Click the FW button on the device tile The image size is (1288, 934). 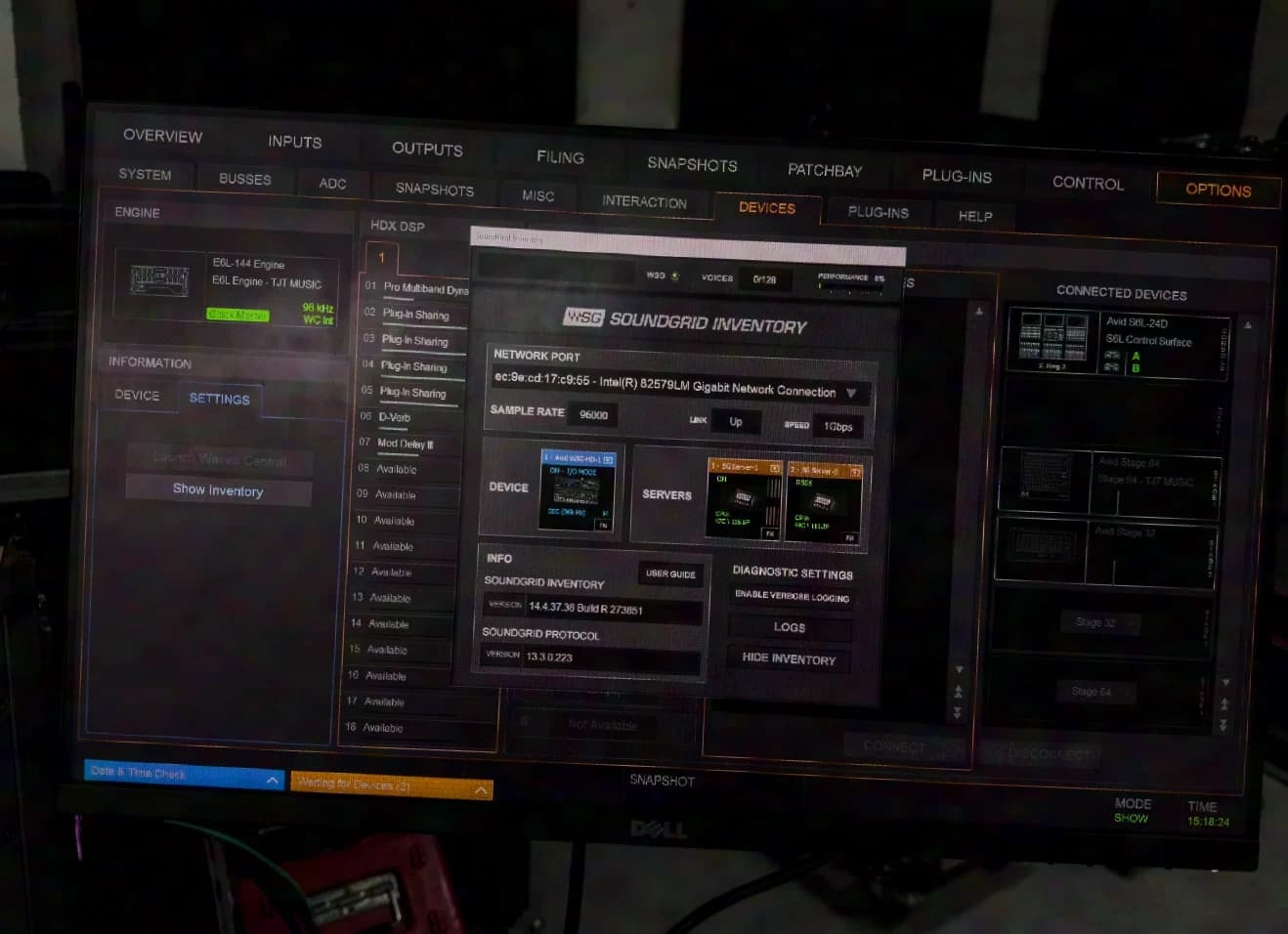pyautogui.click(x=603, y=525)
